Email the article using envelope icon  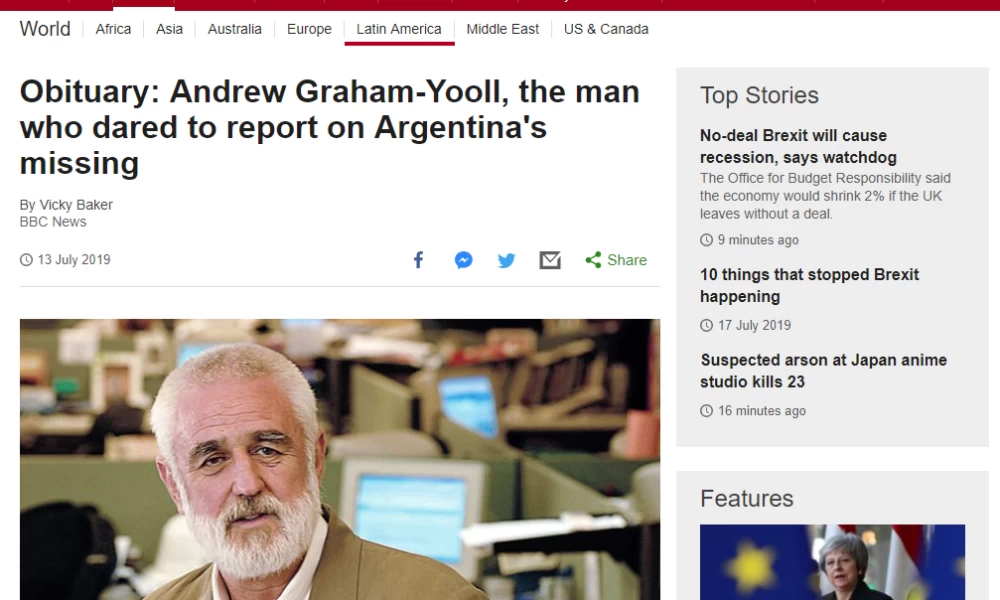click(550, 260)
